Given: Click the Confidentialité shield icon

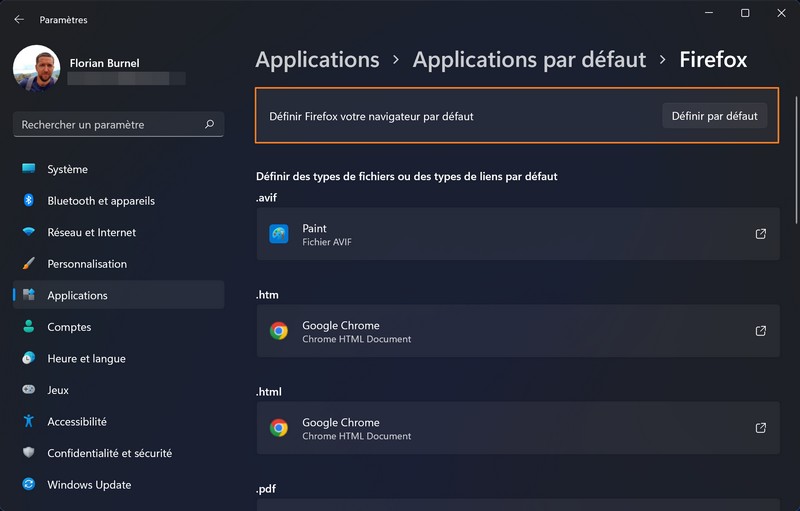Looking at the screenshot, I should (29, 452).
